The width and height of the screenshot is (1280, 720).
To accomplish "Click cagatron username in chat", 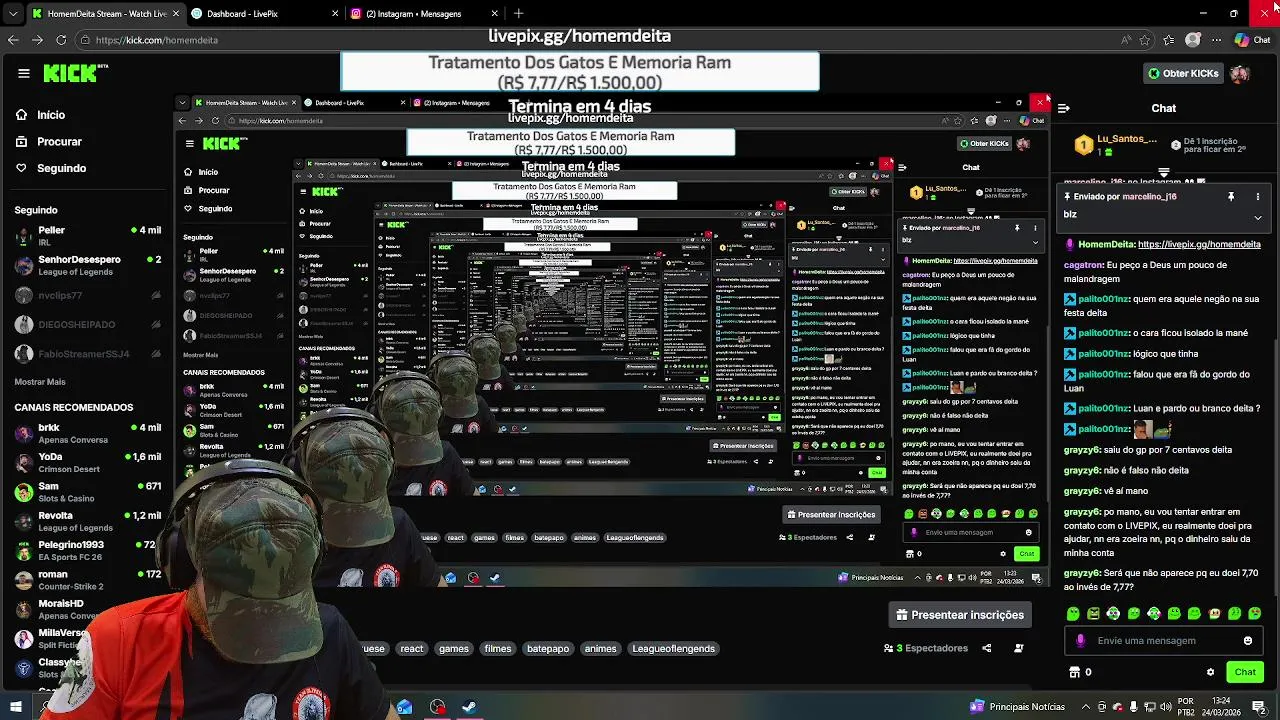I will [1083, 265].
